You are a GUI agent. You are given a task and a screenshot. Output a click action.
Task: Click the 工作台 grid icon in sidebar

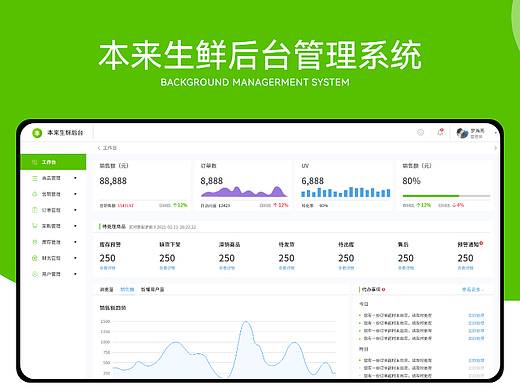pos(34,162)
